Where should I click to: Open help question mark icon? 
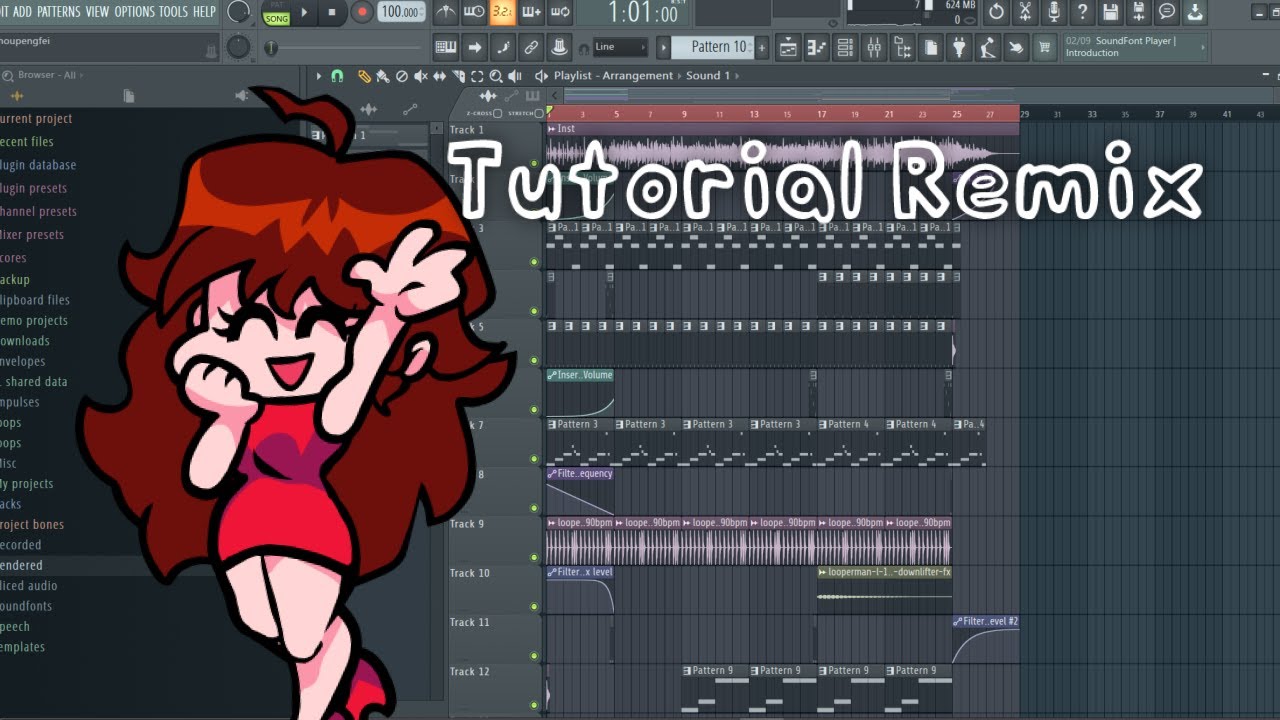tap(1082, 12)
